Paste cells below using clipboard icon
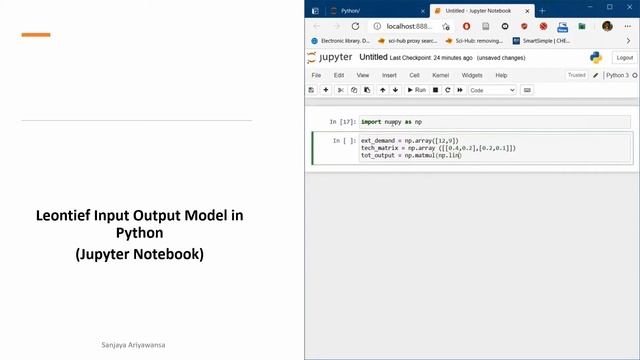Viewport: 640px width, 360px height. 367,90
